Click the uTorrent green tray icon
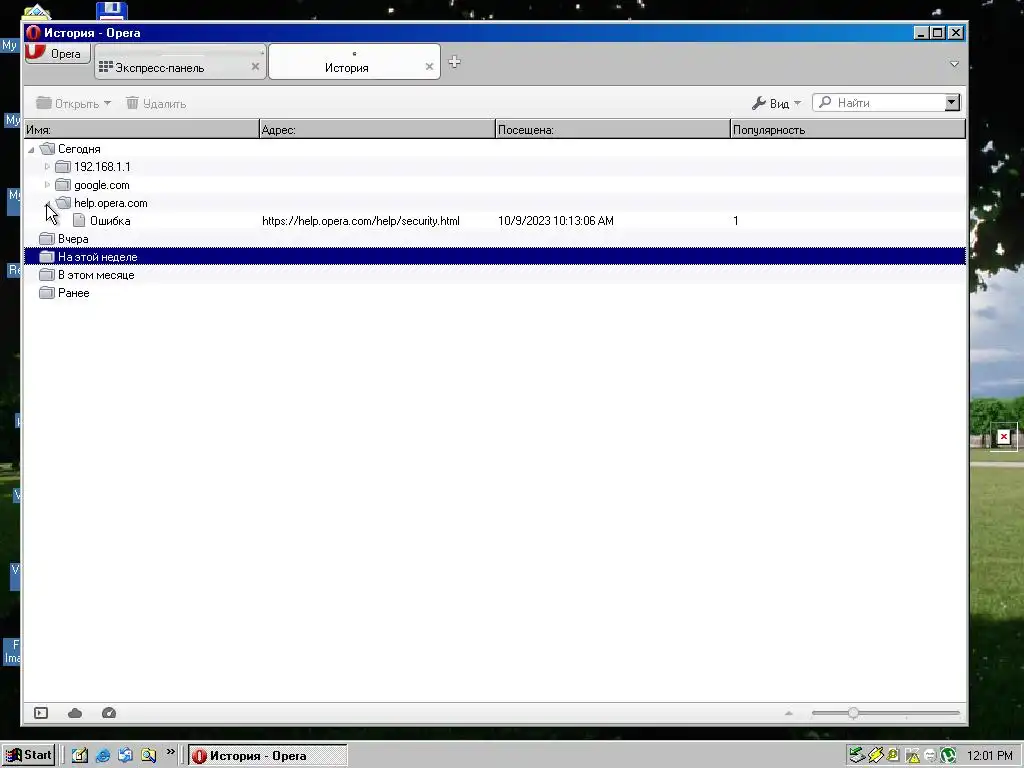 click(949, 756)
